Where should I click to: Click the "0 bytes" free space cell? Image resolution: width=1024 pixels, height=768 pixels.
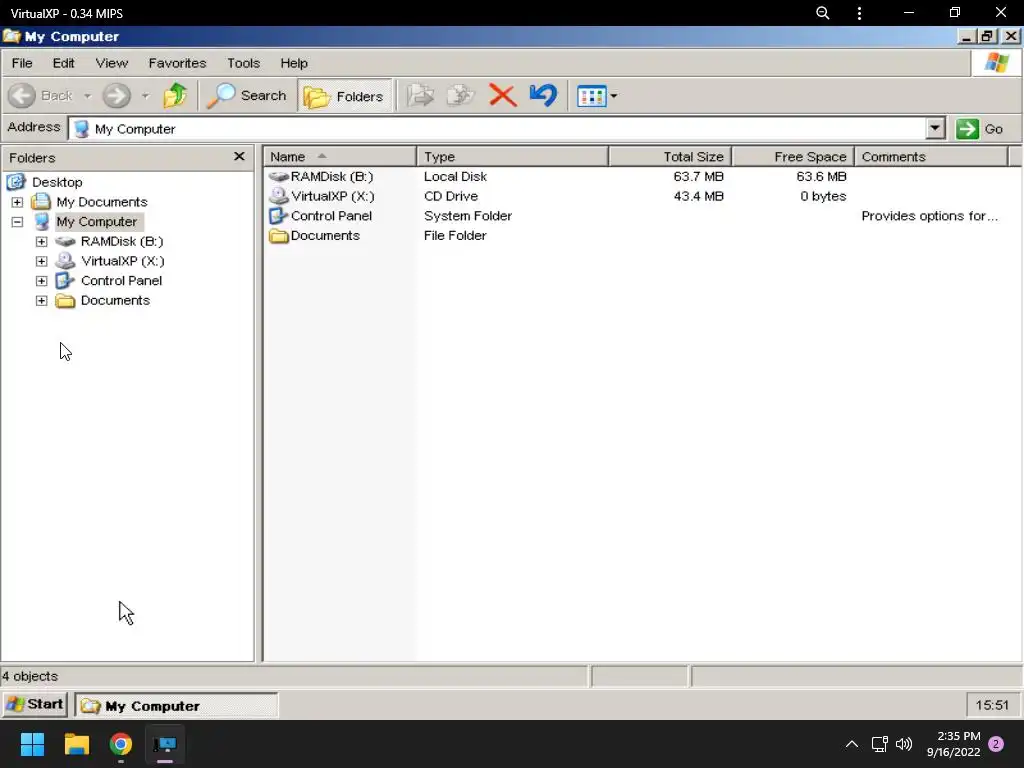tap(823, 196)
